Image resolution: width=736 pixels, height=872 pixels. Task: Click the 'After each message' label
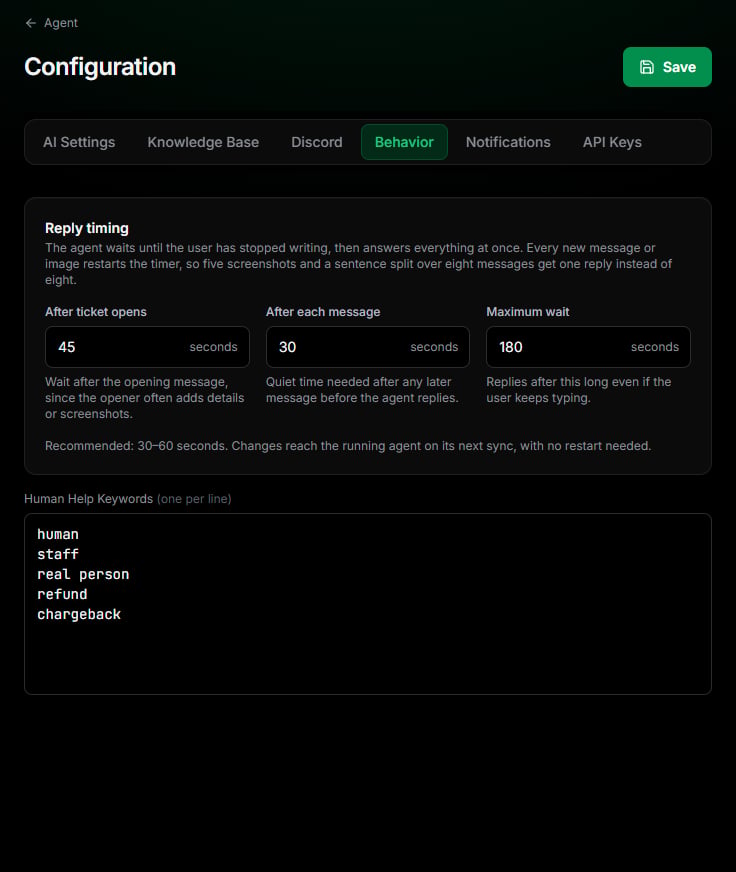323,312
